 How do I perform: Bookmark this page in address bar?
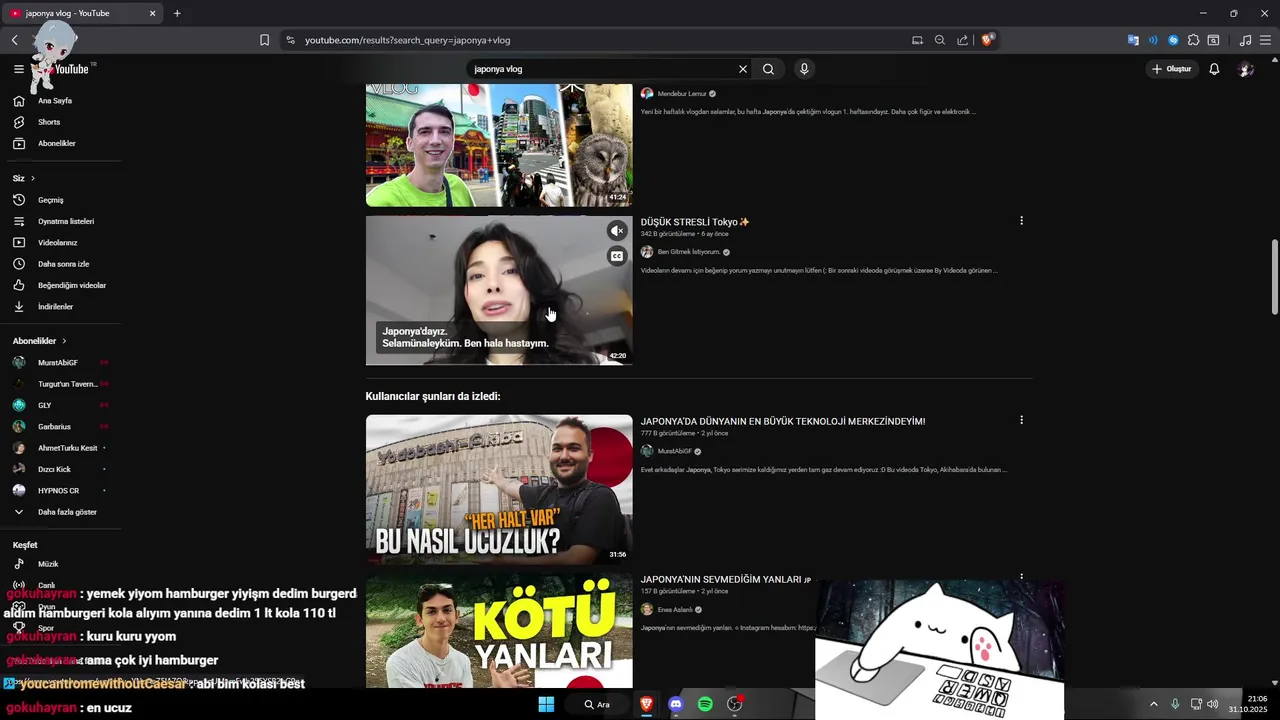coord(264,40)
